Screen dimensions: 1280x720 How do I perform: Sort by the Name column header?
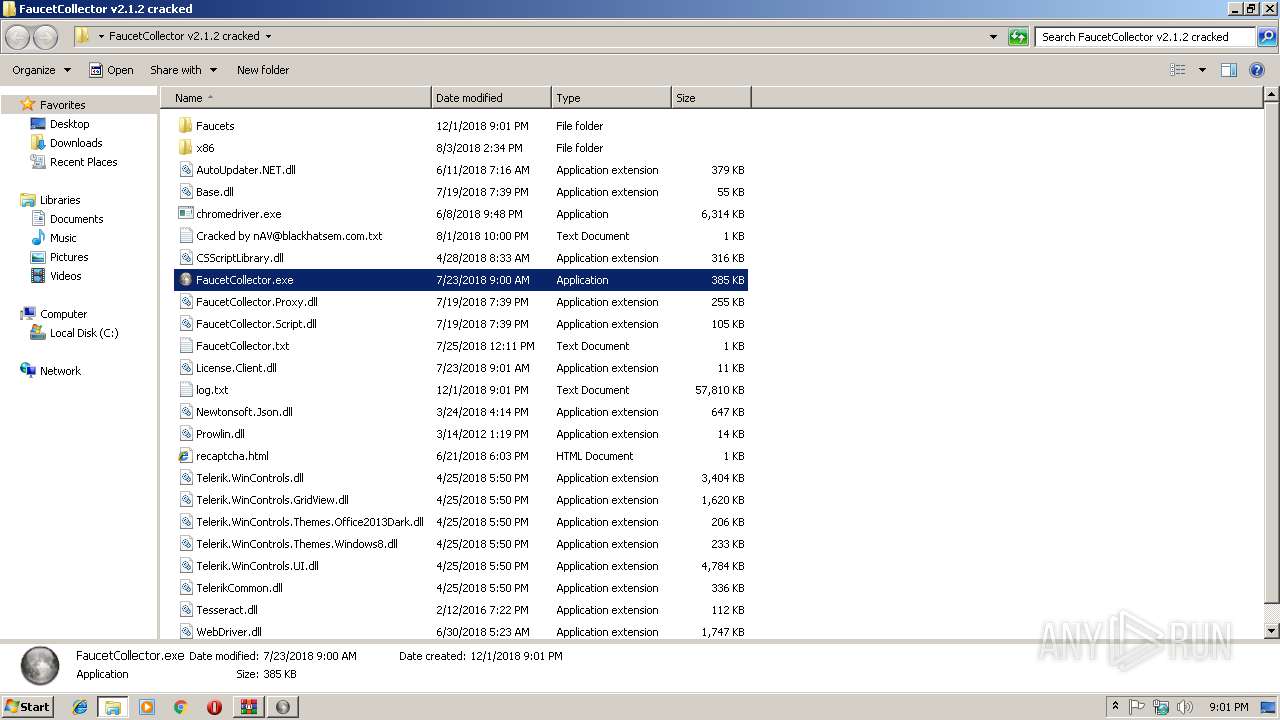[295, 98]
